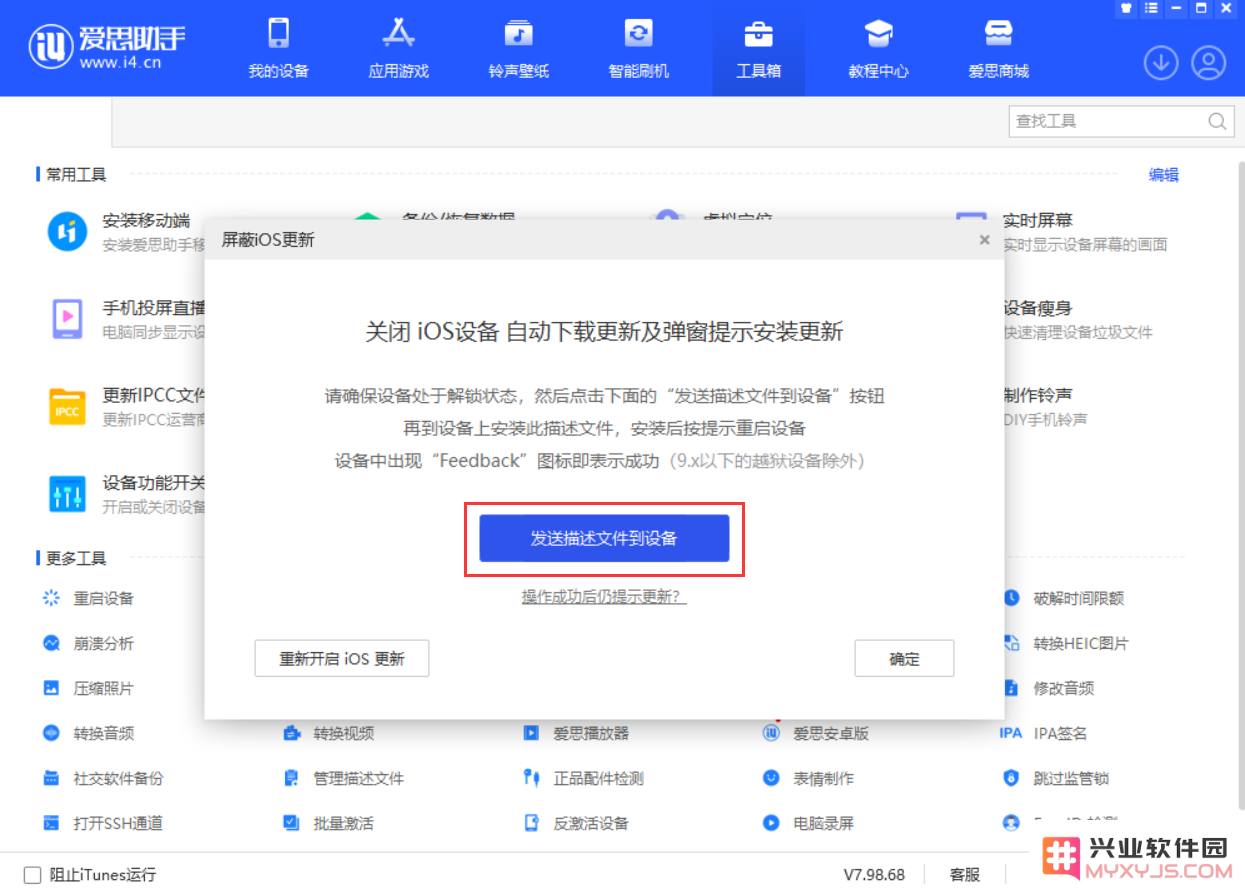Screen dimensions: 1245x895
Task: Open 转换音频 tool
Action: [88, 733]
